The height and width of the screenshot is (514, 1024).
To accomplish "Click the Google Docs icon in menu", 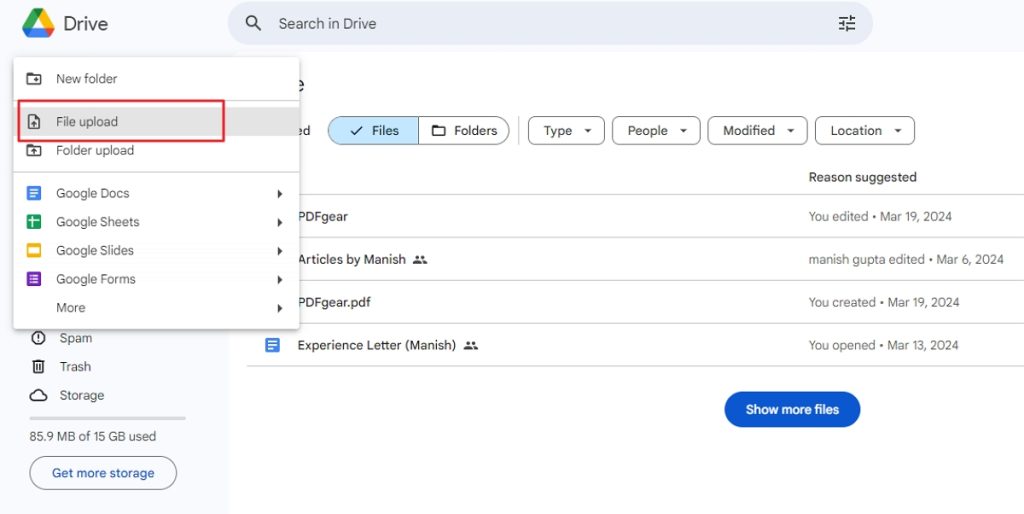I will click(x=34, y=193).
